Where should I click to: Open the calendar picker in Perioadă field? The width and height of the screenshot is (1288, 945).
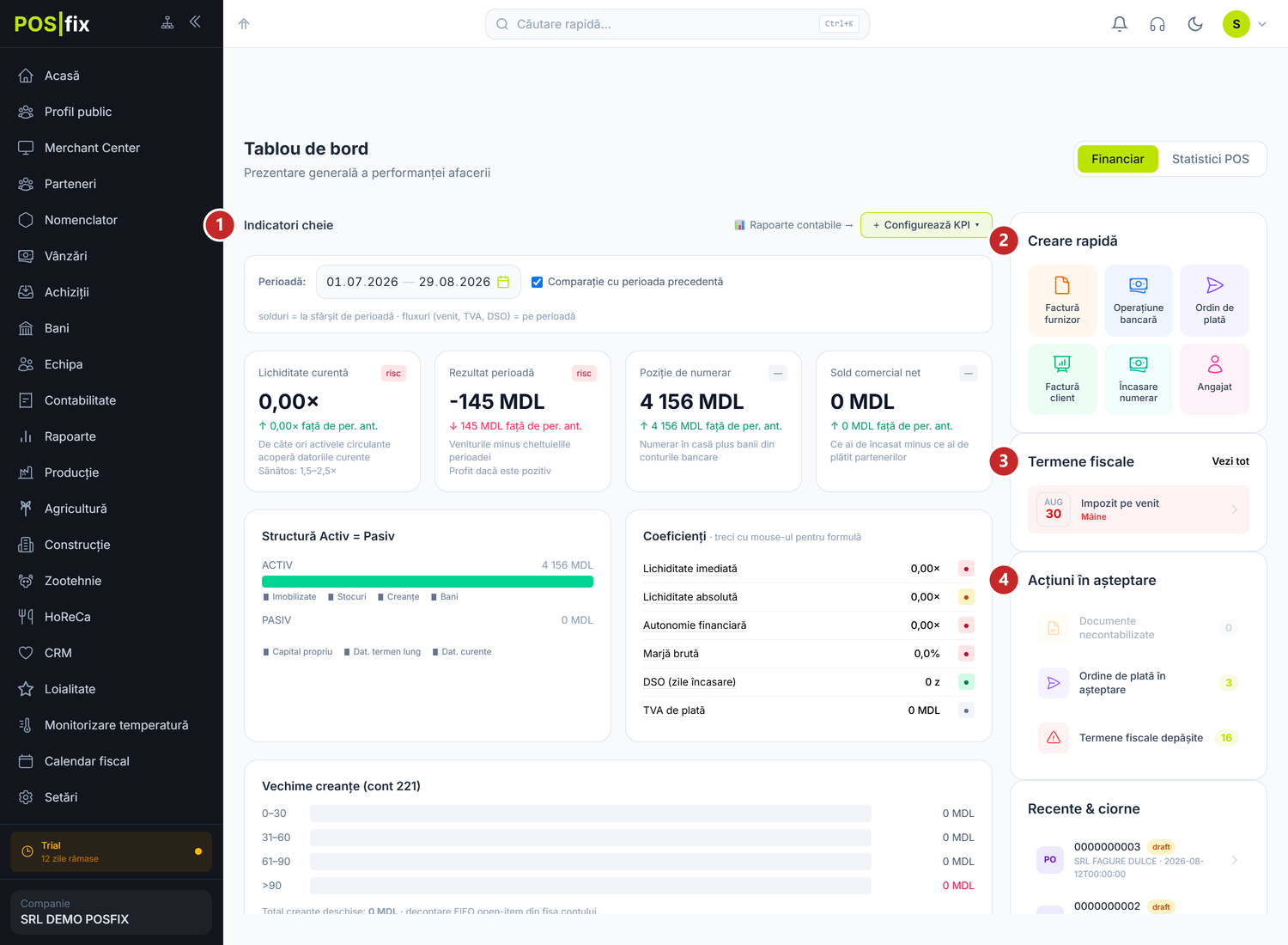pos(503,282)
